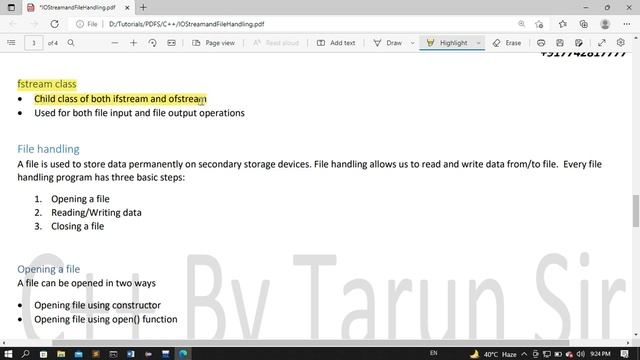Save the PDF with the disk icon
The image size is (640, 360).
(560, 42)
